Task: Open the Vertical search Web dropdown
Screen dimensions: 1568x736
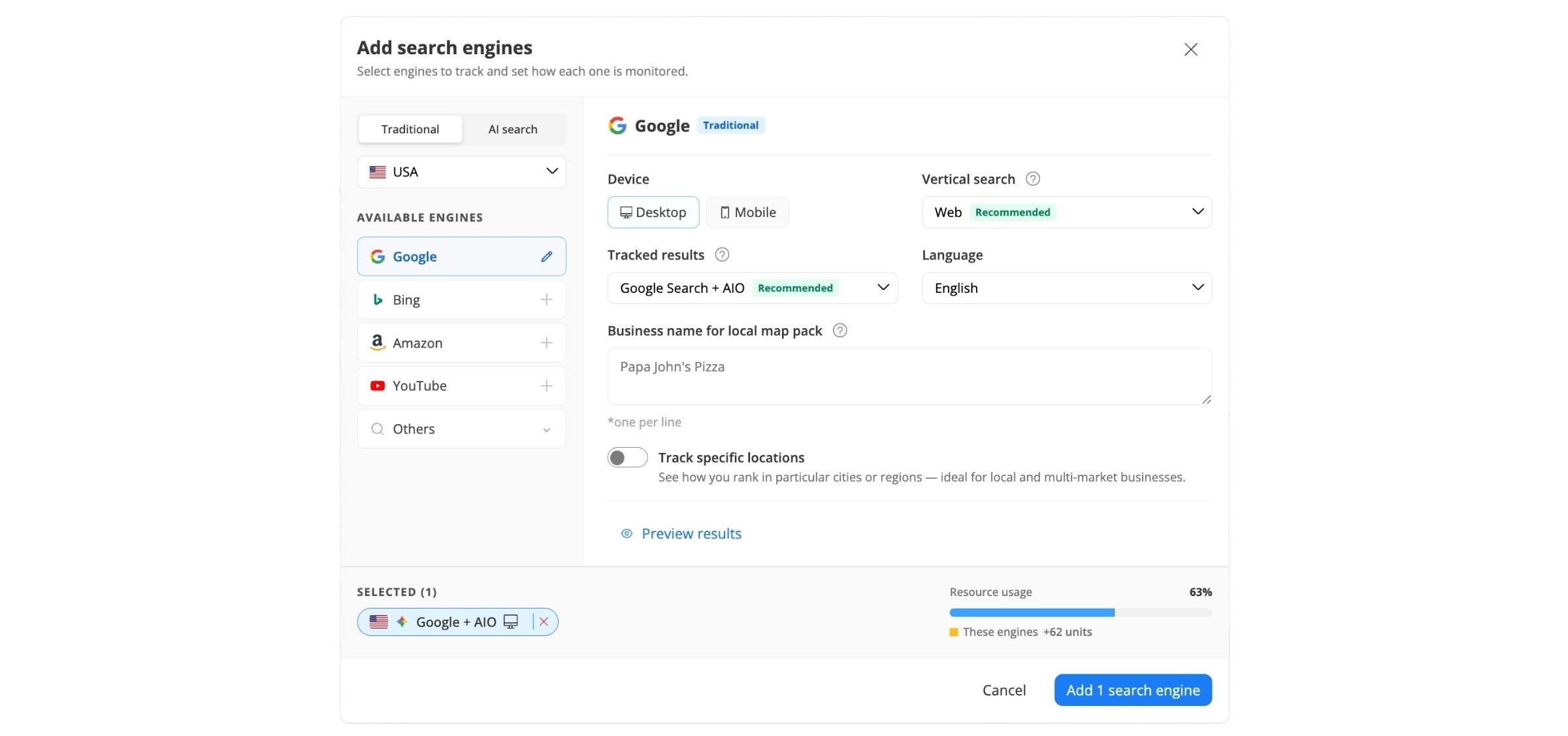Action: pos(1066,212)
